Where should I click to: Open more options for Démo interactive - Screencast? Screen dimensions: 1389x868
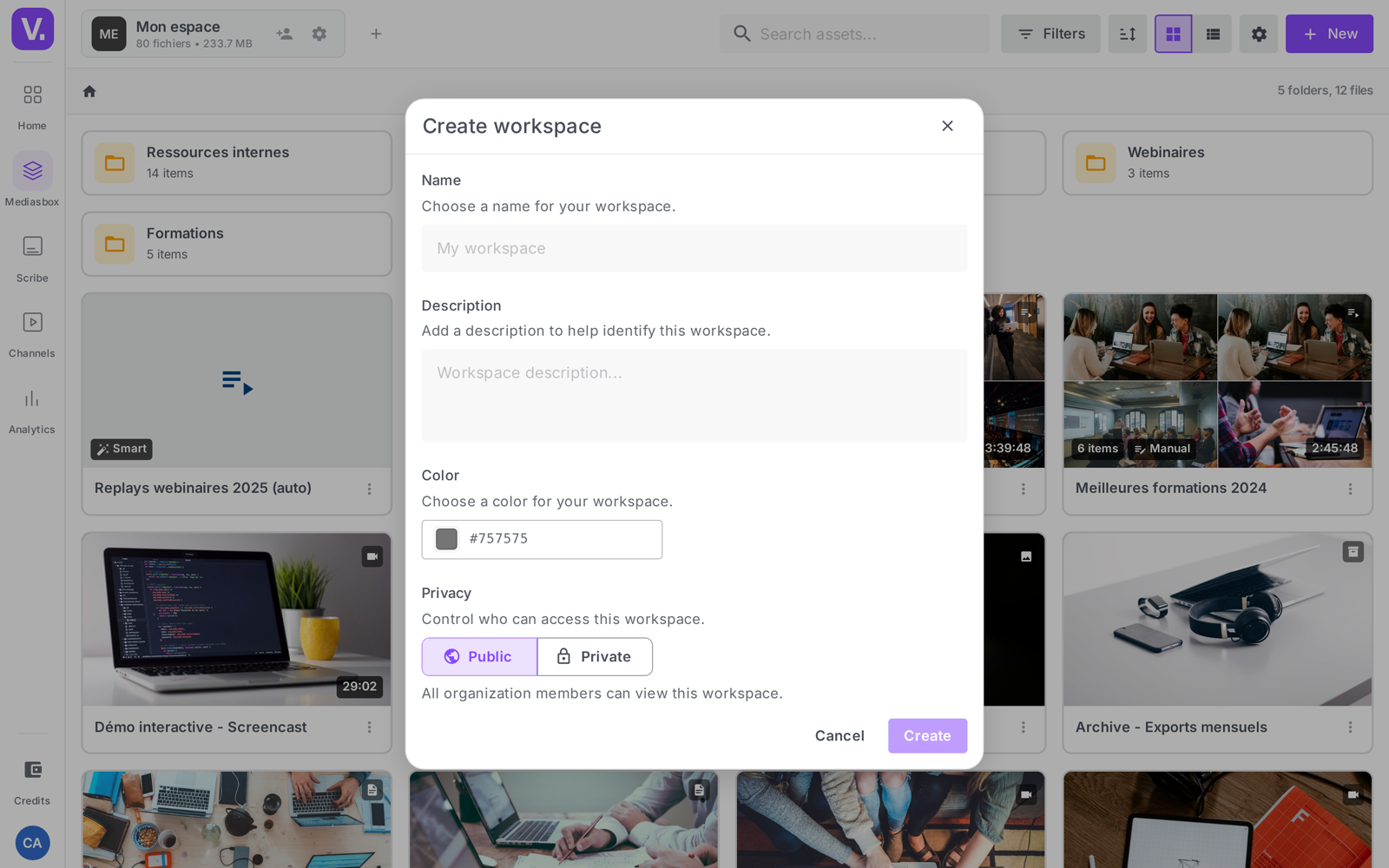[x=369, y=727]
